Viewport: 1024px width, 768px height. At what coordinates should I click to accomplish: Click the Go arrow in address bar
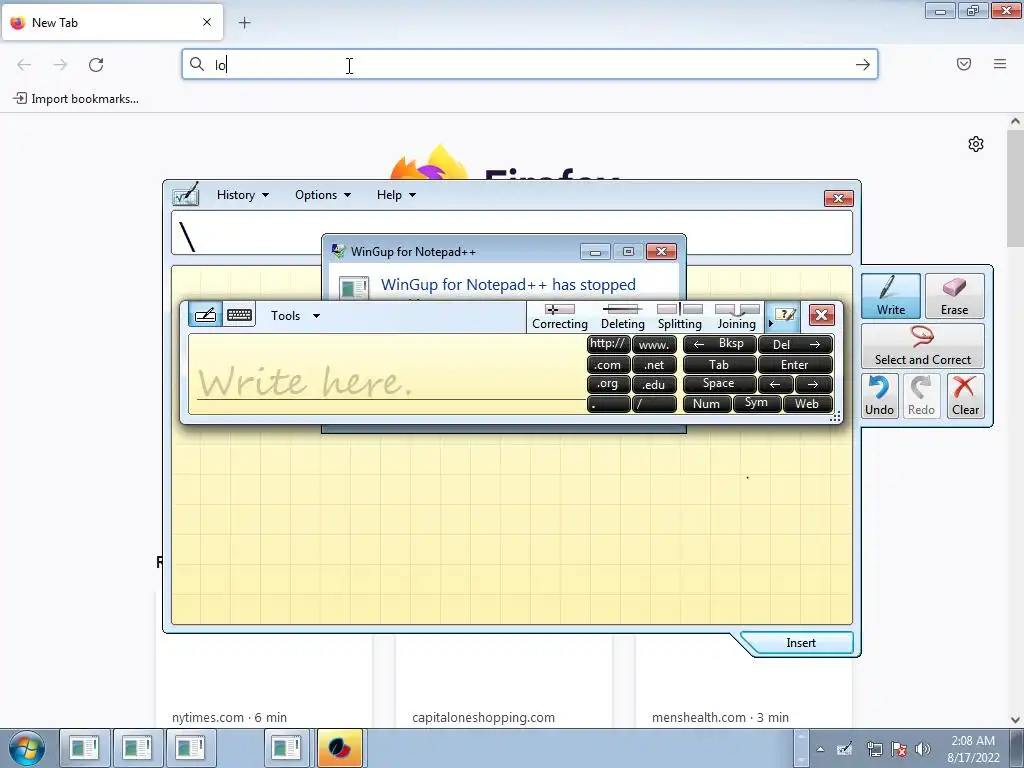click(x=863, y=65)
